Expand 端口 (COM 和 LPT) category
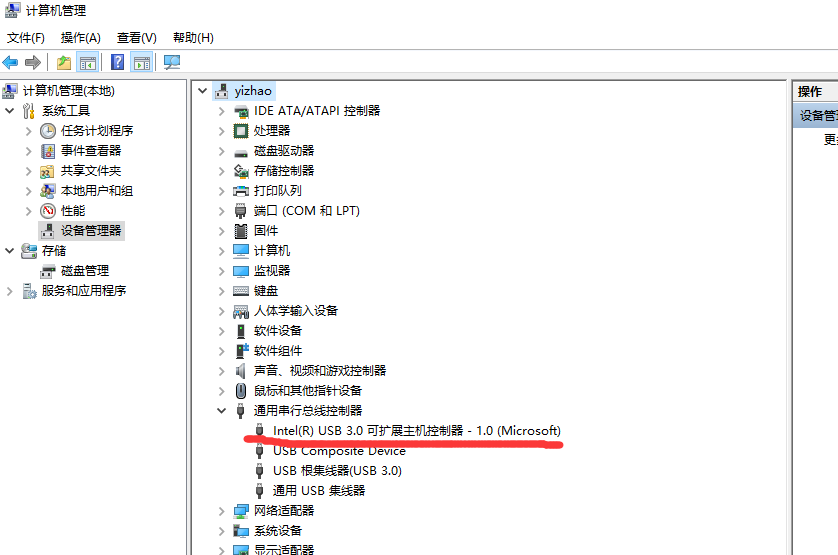The height and width of the screenshot is (555, 838). tap(221, 211)
